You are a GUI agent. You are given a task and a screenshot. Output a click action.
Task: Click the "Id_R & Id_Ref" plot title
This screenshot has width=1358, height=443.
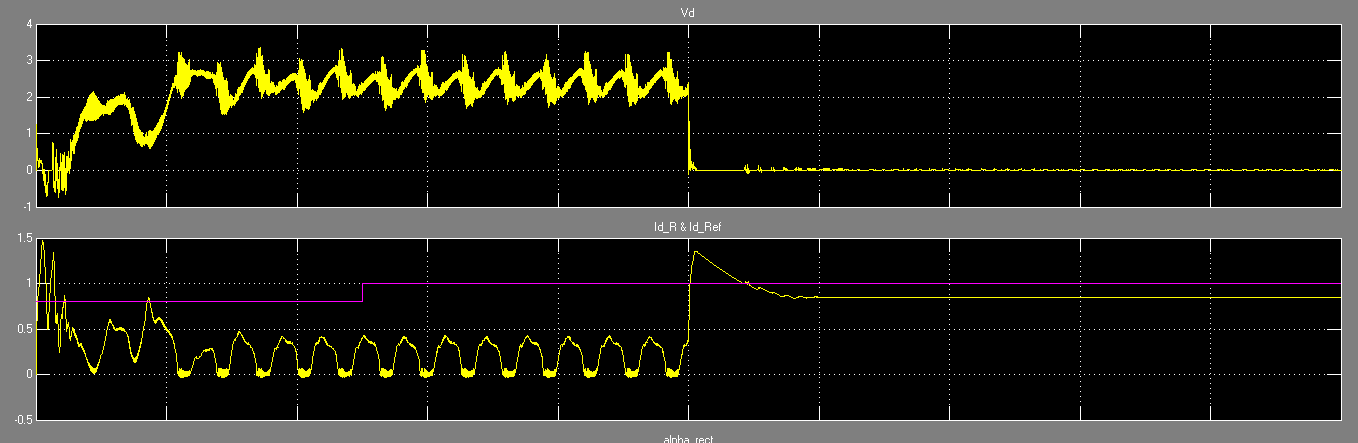[x=687, y=228]
